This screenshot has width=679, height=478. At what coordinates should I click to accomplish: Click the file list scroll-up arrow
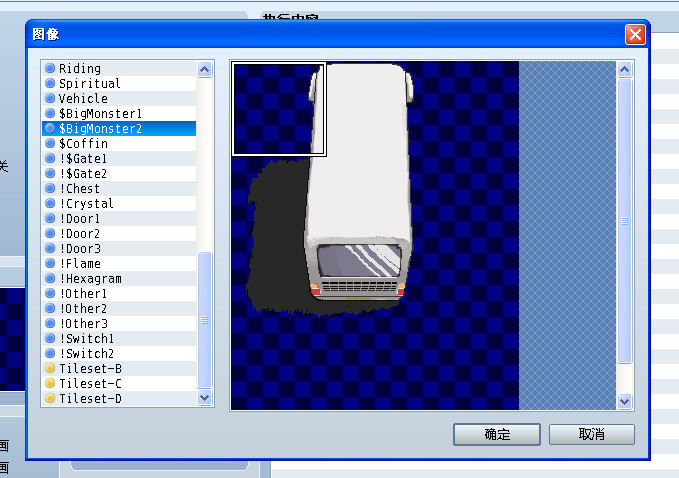pos(205,69)
